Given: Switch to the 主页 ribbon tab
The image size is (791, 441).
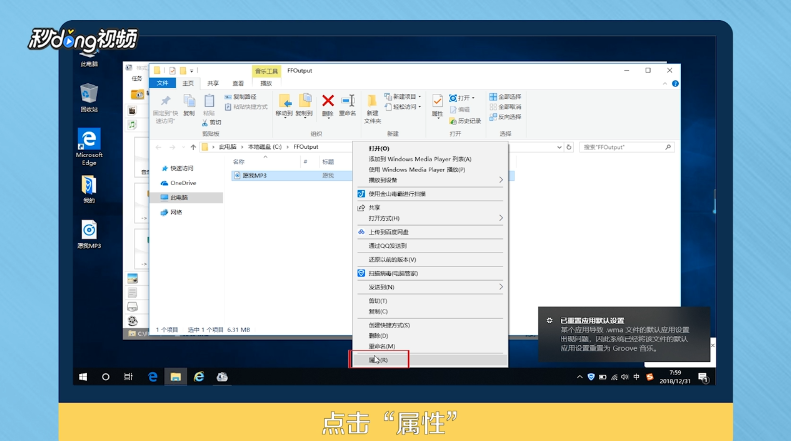Looking at the screenshot, I should click(188, 83).
